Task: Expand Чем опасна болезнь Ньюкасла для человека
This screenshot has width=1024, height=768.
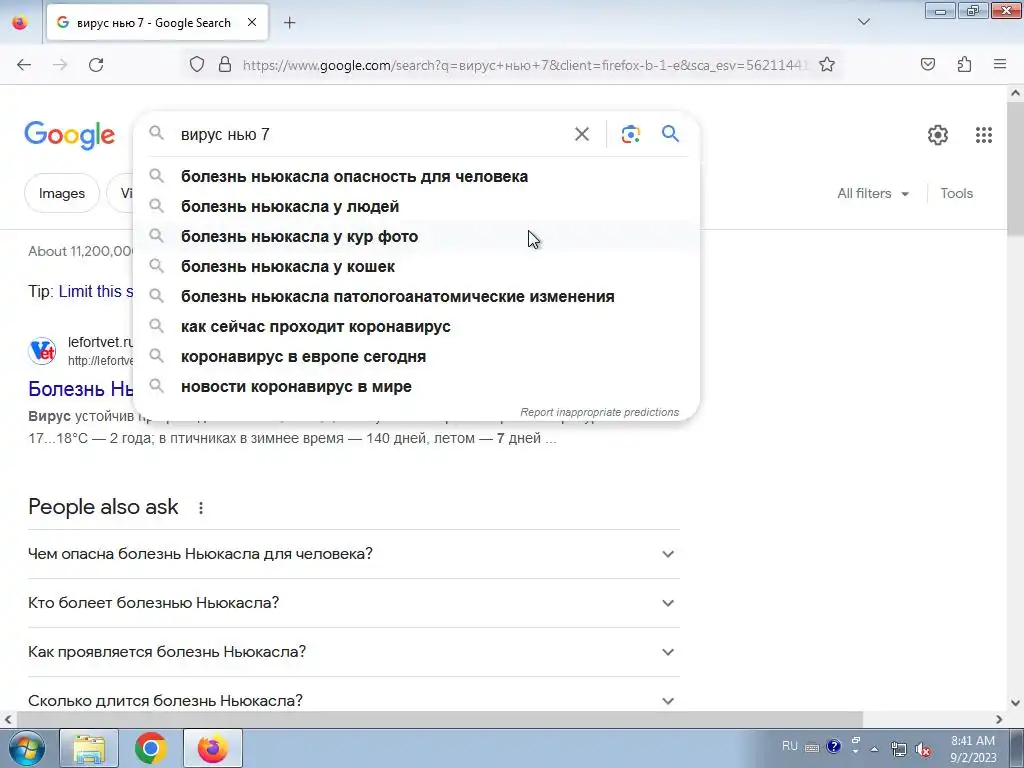Action: 354,554
